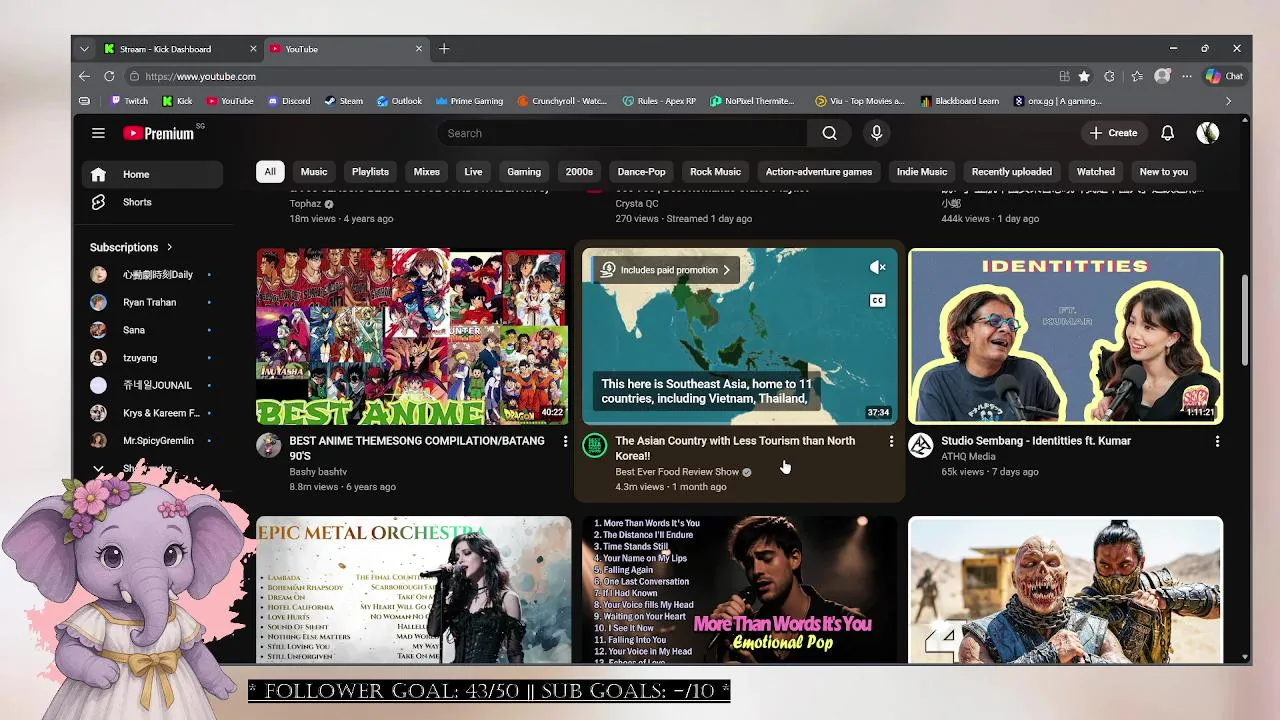Image resolution: width=1280 pixels, height=720 pixels.
Task: Open More Than Words It's You thumbnail
Action: [740, 590]
